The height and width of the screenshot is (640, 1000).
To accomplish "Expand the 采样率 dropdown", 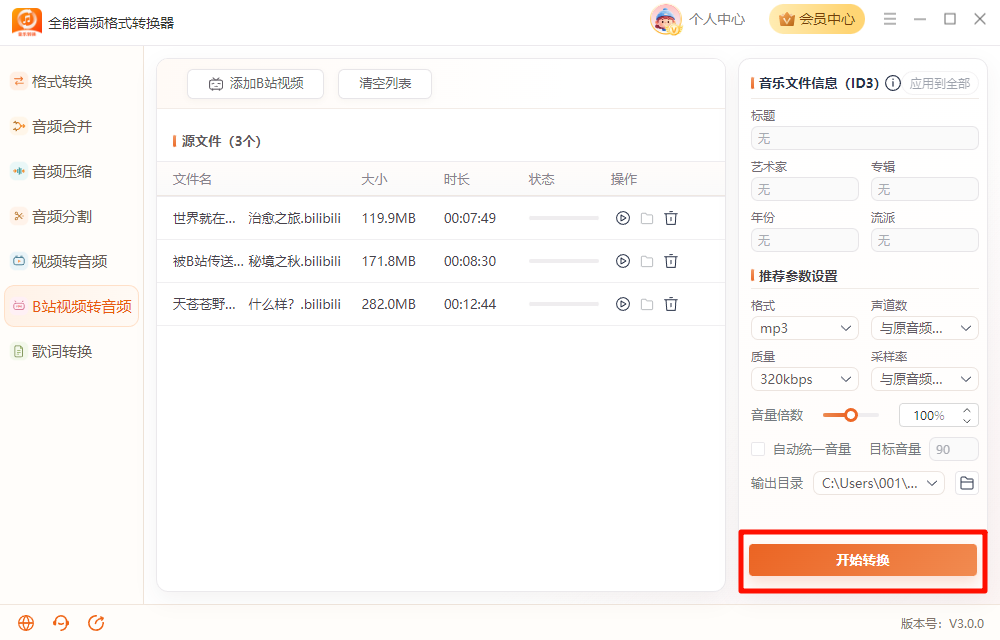I will (925, 379).
